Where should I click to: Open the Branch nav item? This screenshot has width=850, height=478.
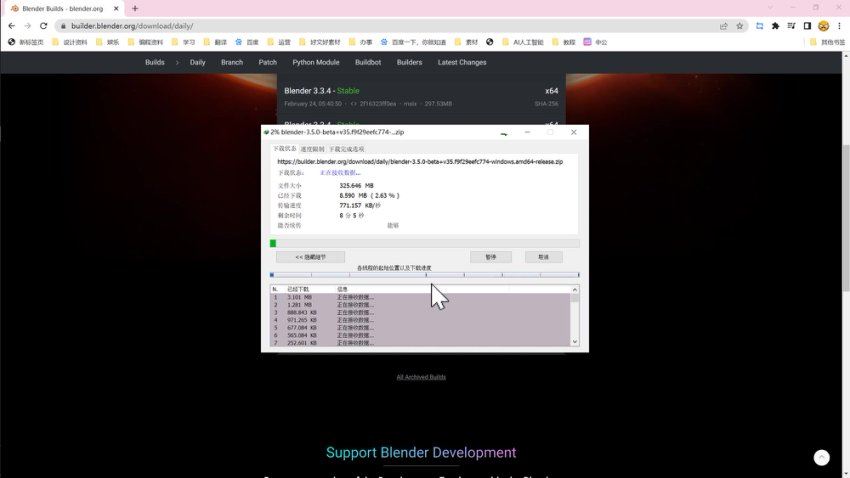pos(232,62)
